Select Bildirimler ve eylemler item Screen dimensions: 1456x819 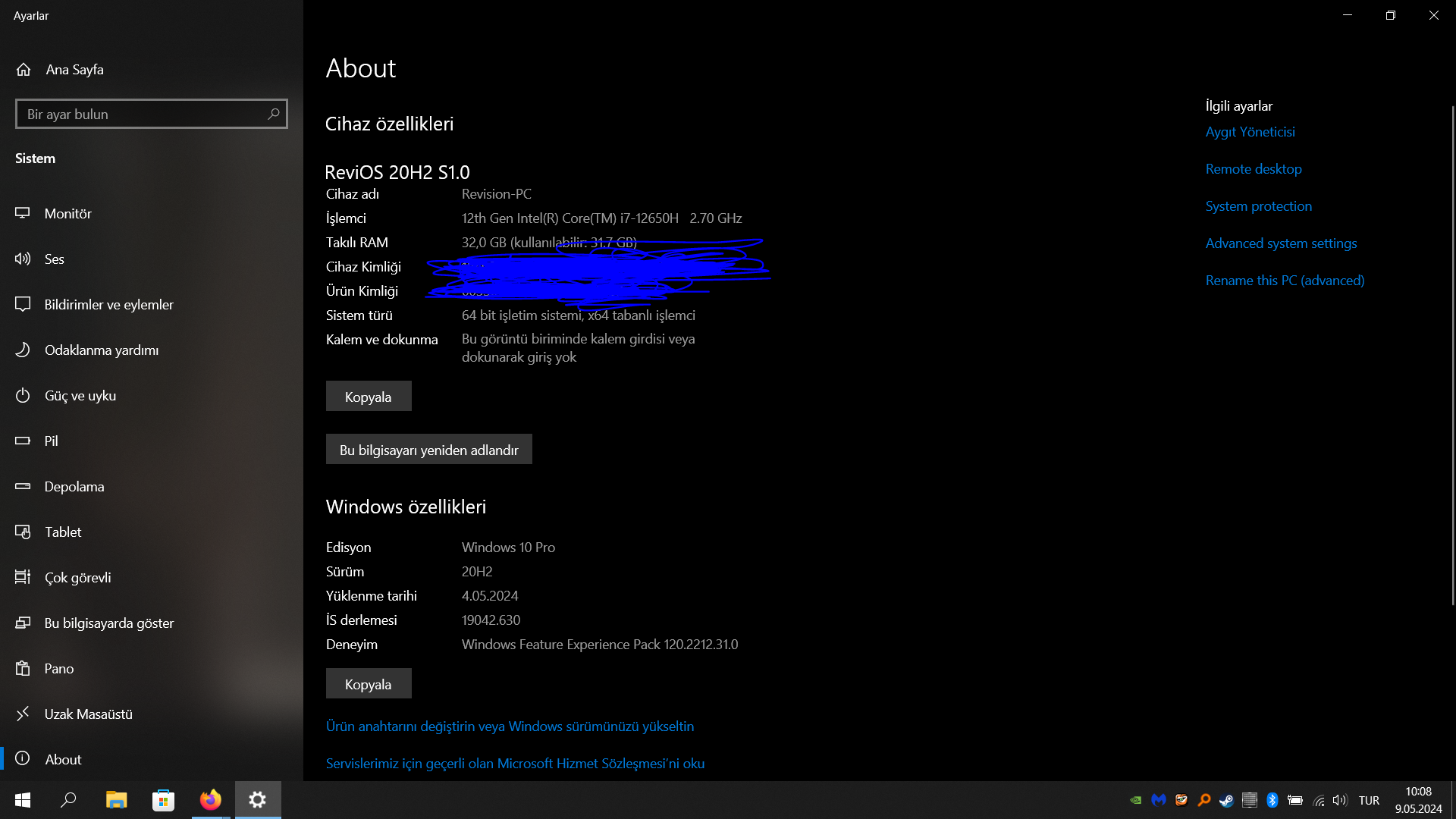pyautogui.click(x=108, y=305)
